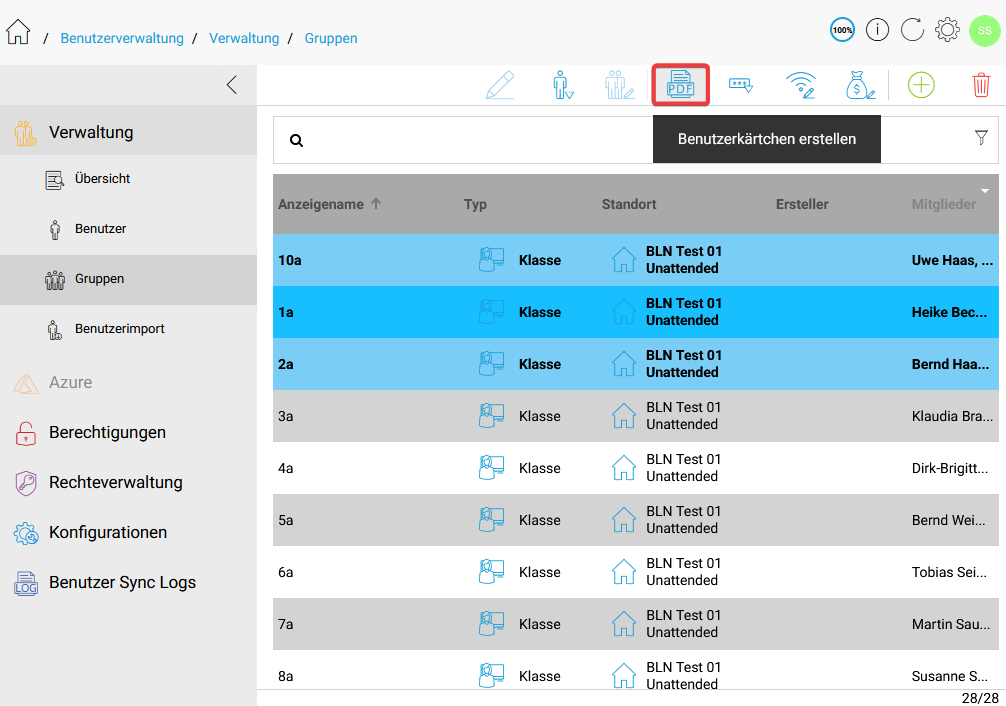Click the password dropdown toolbar icon

pyautogui.click(x=741, y=85)
